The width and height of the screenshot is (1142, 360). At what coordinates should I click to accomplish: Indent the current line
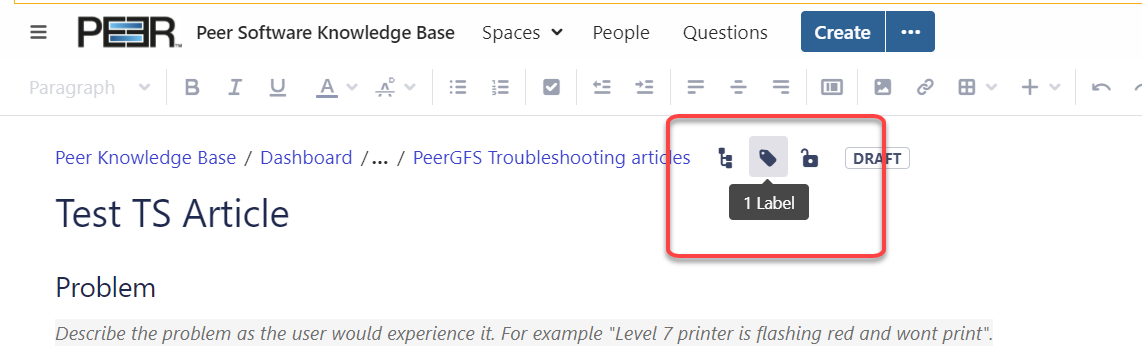pos(644,88)
